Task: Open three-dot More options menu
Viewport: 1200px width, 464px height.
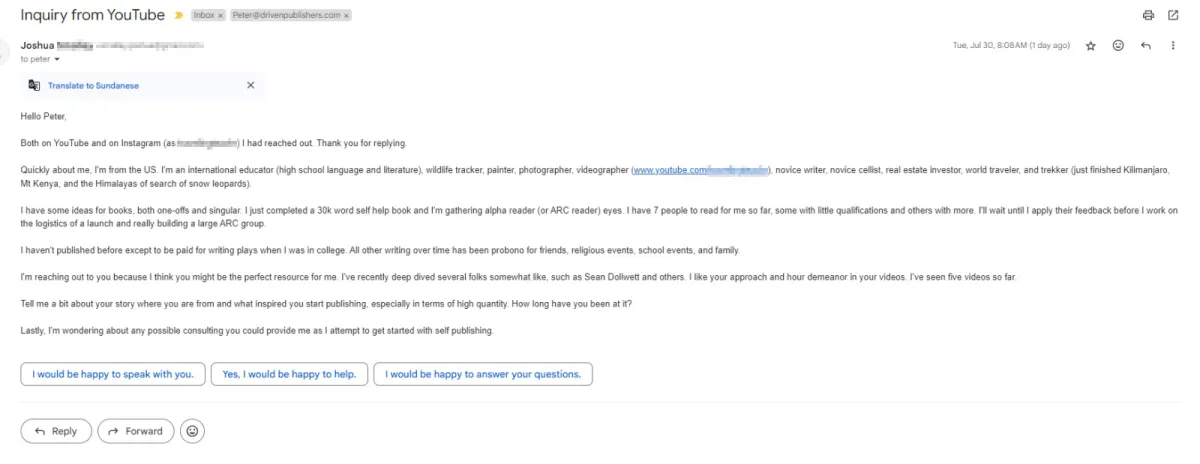Action: [x=1173, y=46]
